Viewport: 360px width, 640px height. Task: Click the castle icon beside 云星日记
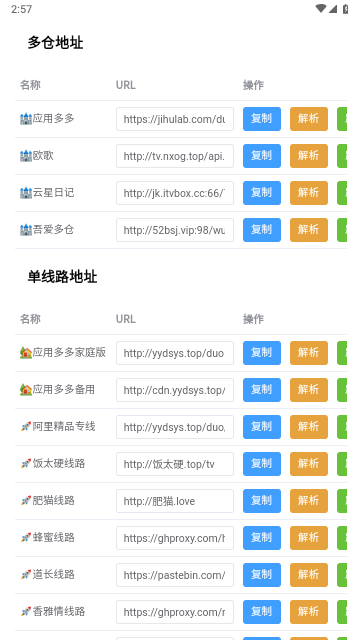pyautogui.click(x=26, y=193)
